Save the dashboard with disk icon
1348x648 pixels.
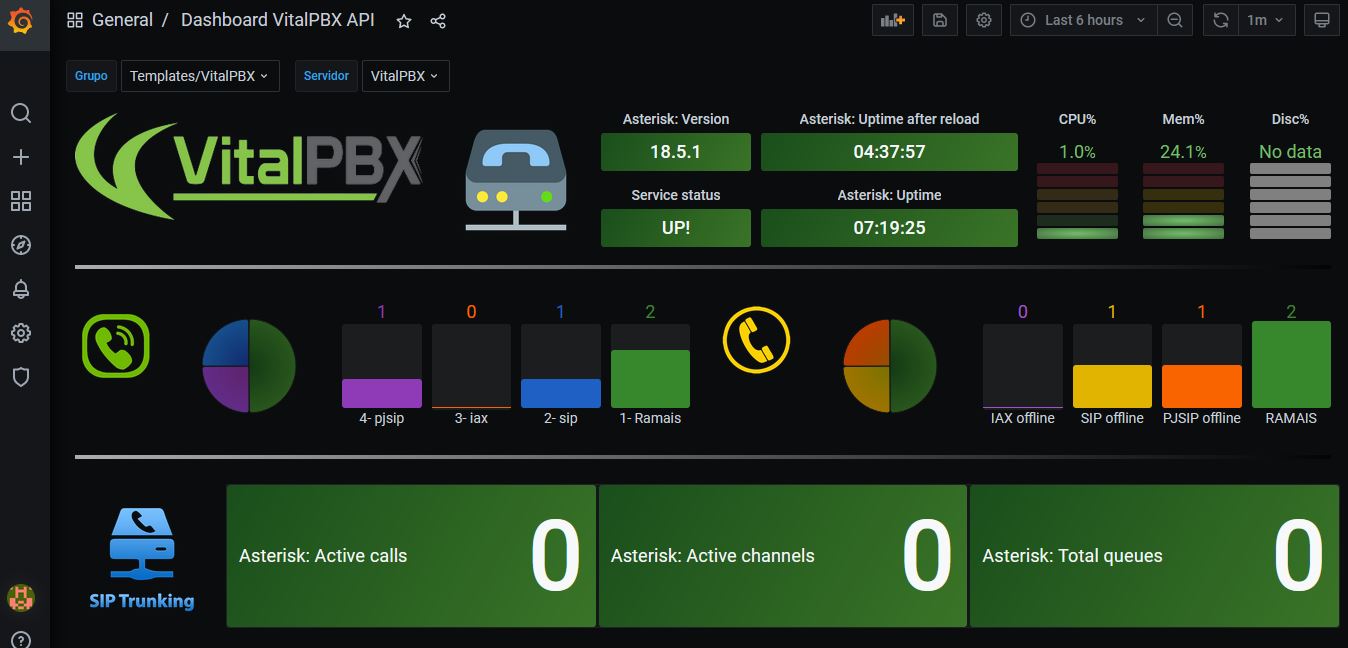940,20
